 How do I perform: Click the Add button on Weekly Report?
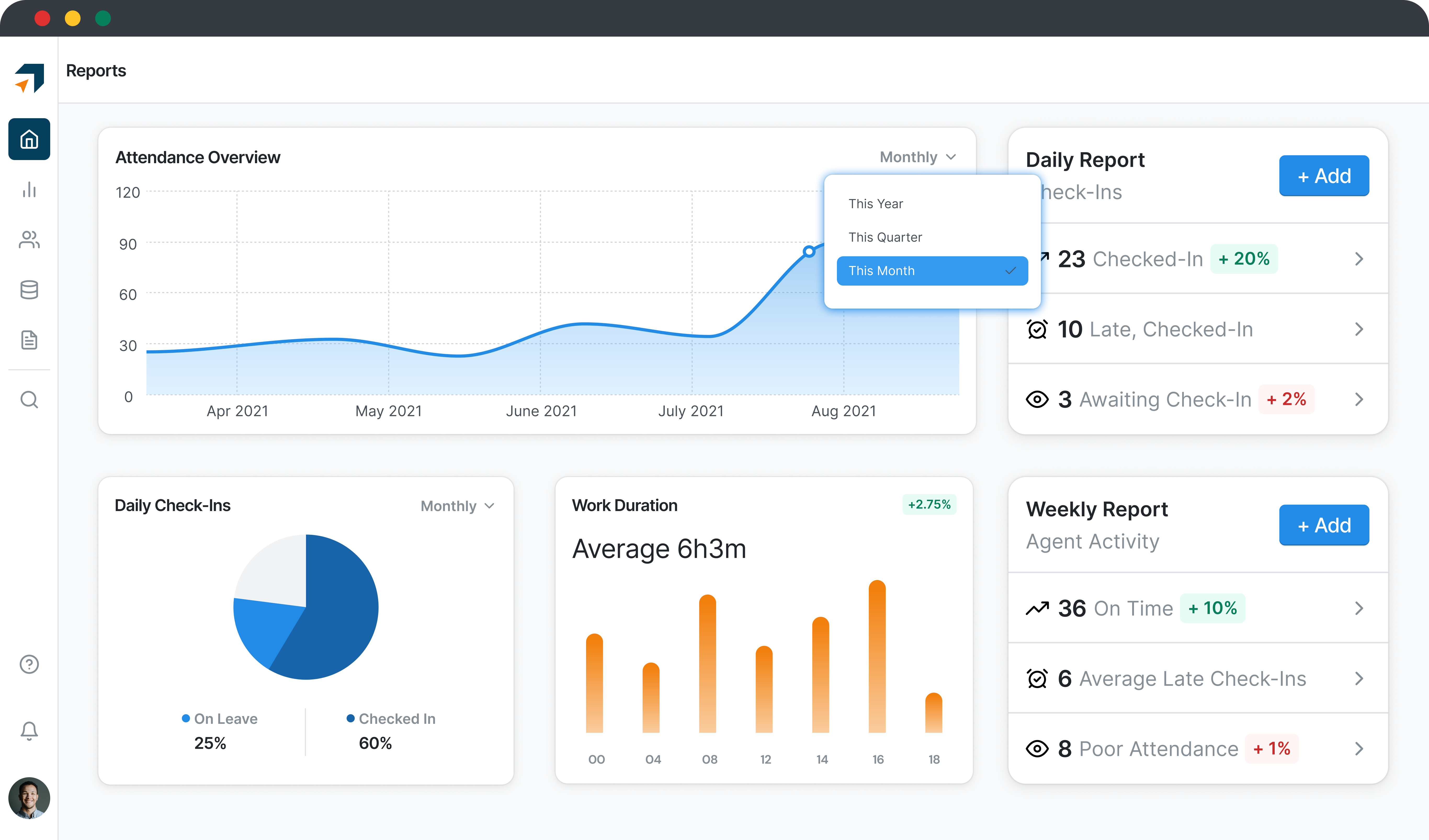(1324, 525)
